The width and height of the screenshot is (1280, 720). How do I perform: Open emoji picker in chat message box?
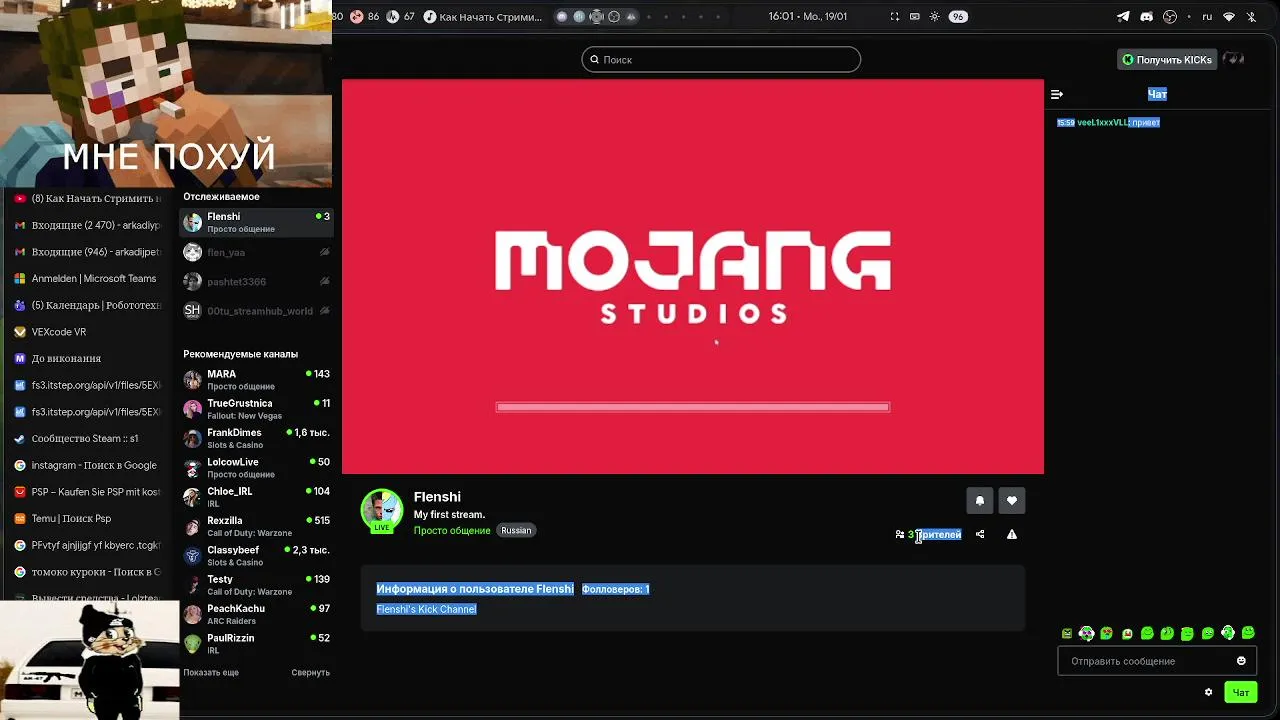(x=1241, y=661)
